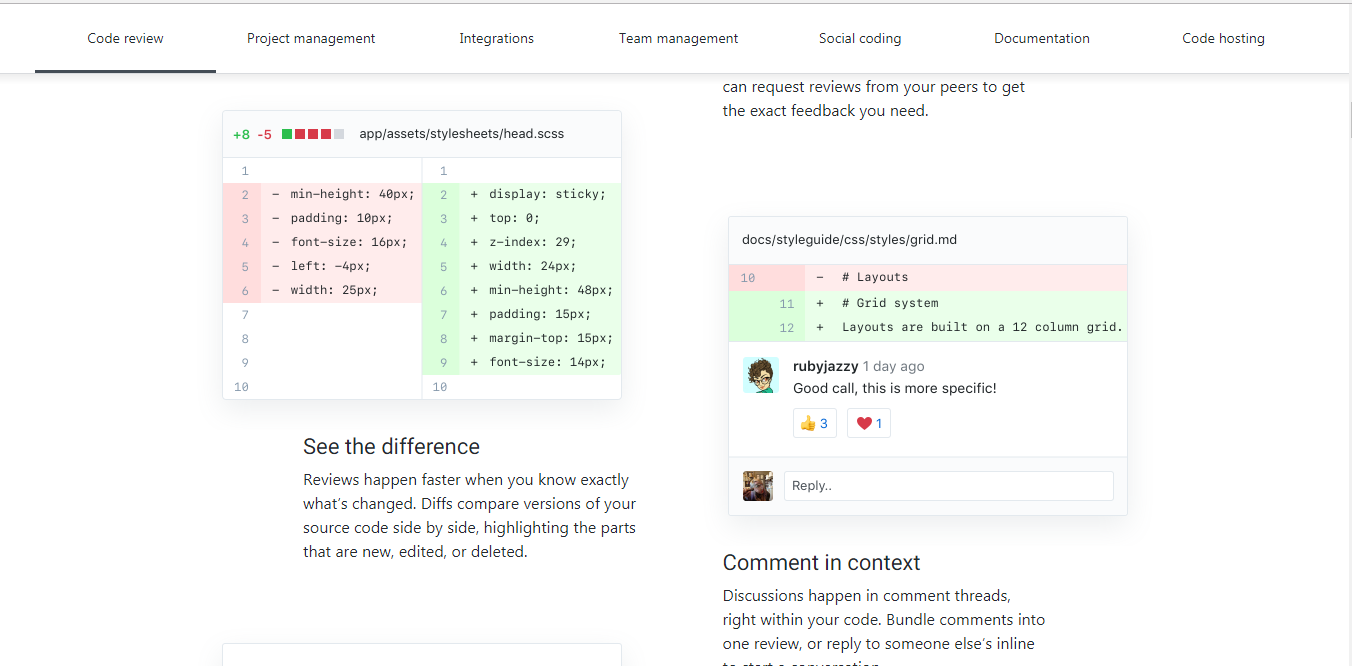1352x666 pixels.
Task: Click the diff stat colored squares
Action: click(x=313, y=134)
